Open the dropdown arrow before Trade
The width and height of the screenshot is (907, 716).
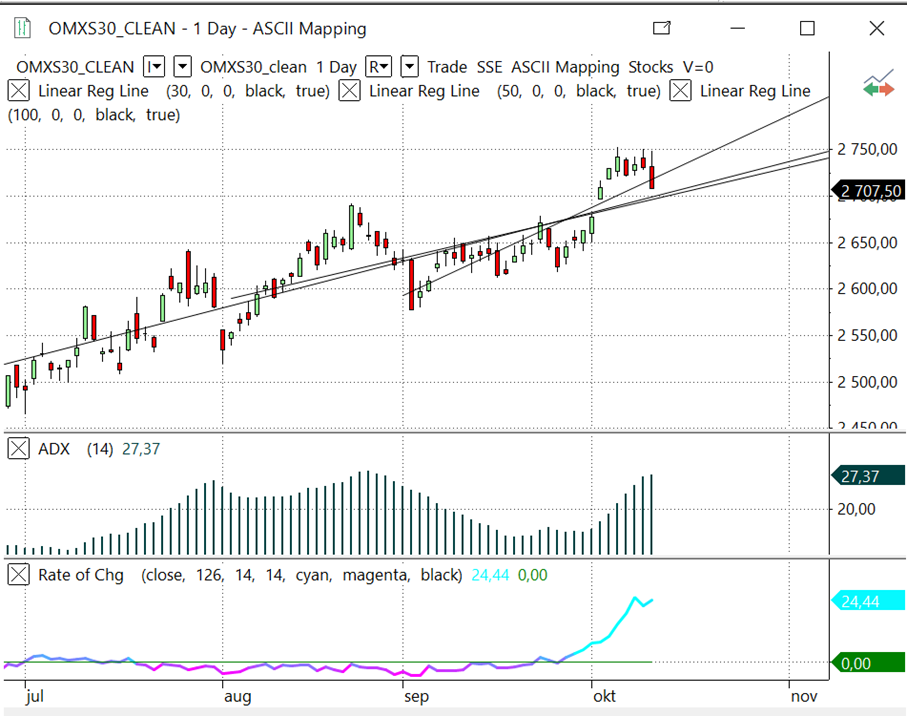pyautogui.click(x=409, y=67)
